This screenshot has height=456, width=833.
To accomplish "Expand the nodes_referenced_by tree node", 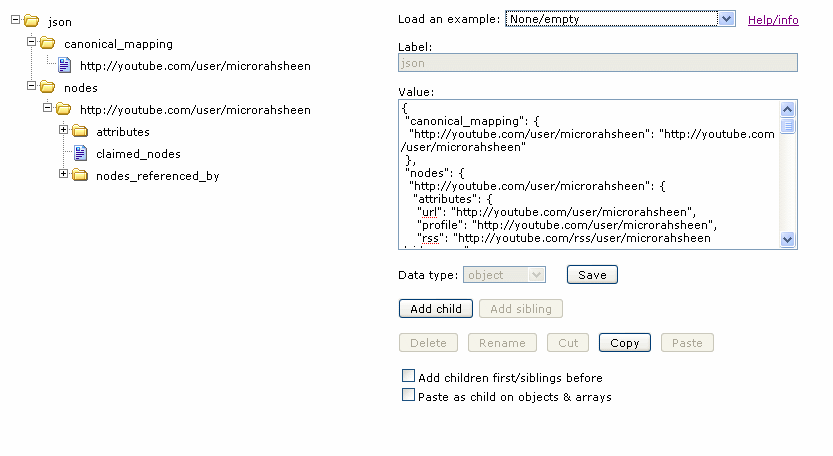I will pos(64,174).
